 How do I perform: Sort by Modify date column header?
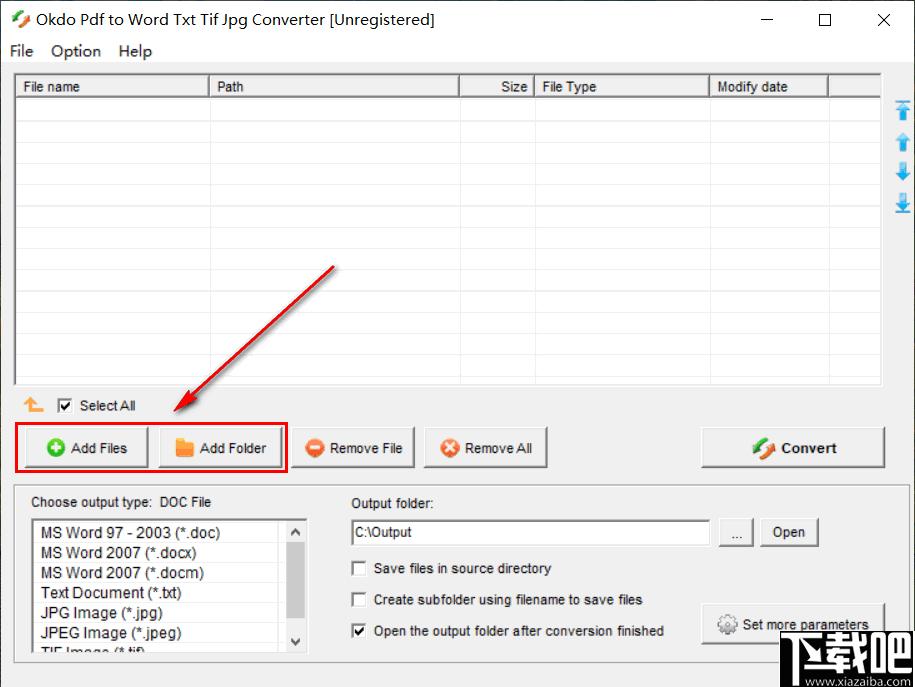[769, 86]
